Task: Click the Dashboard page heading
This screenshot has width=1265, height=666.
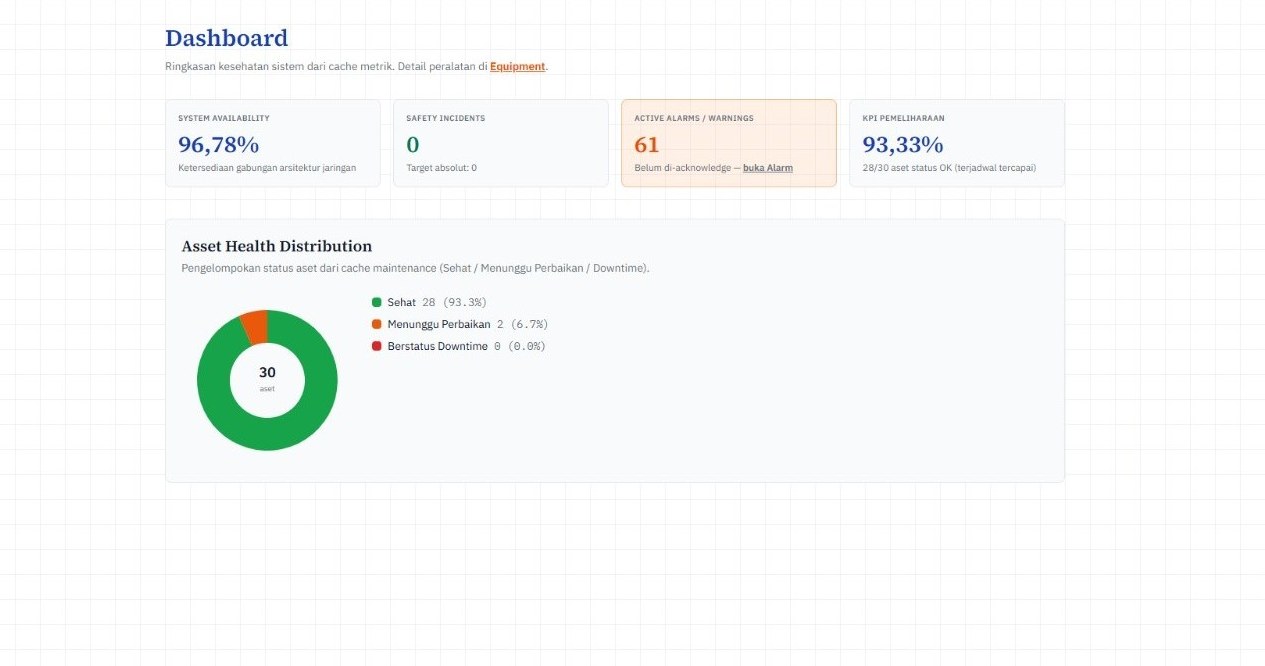Action: (x=226, y=38)
